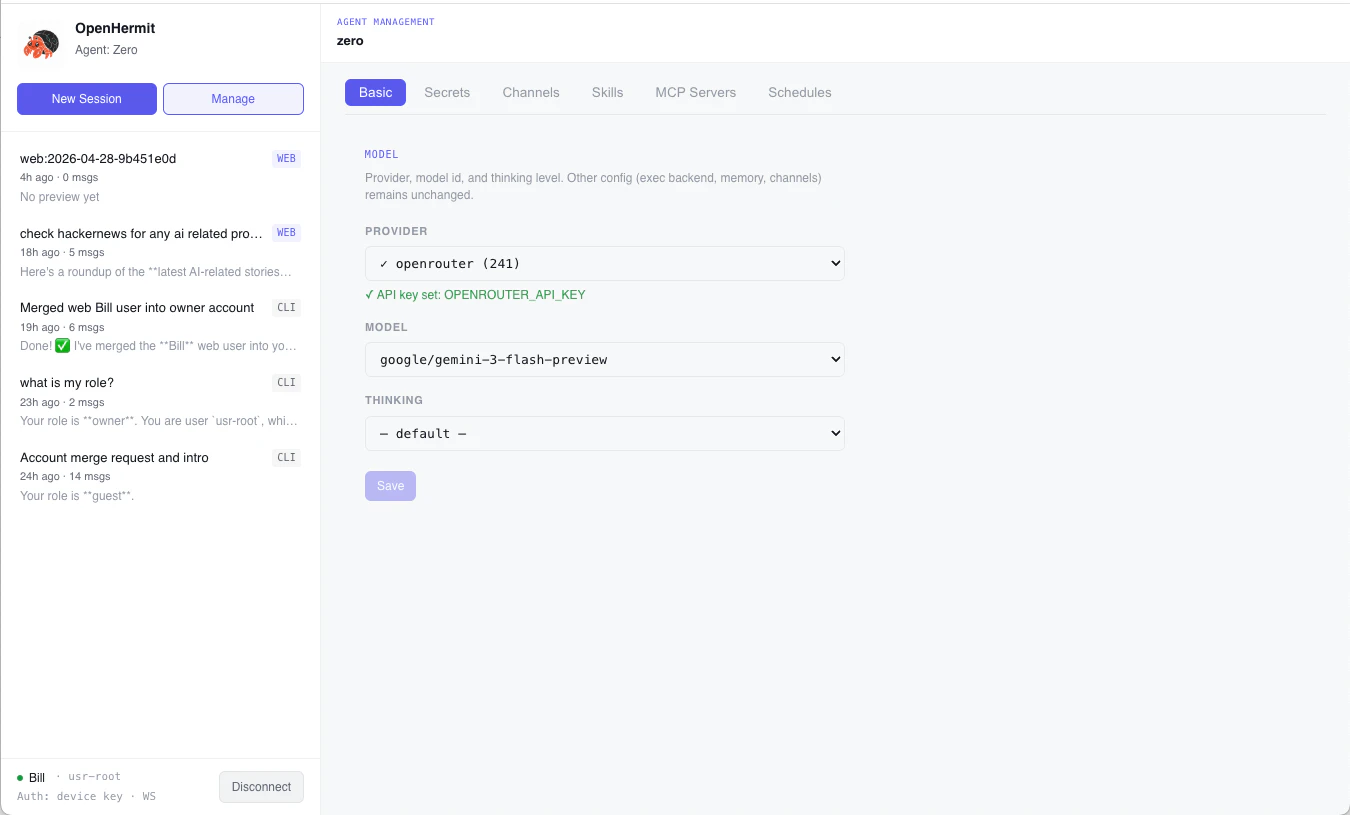1350x815 pixels.
Task: Click the CLI badge on "Account merge request and intro"
Action: click(286, 457)
